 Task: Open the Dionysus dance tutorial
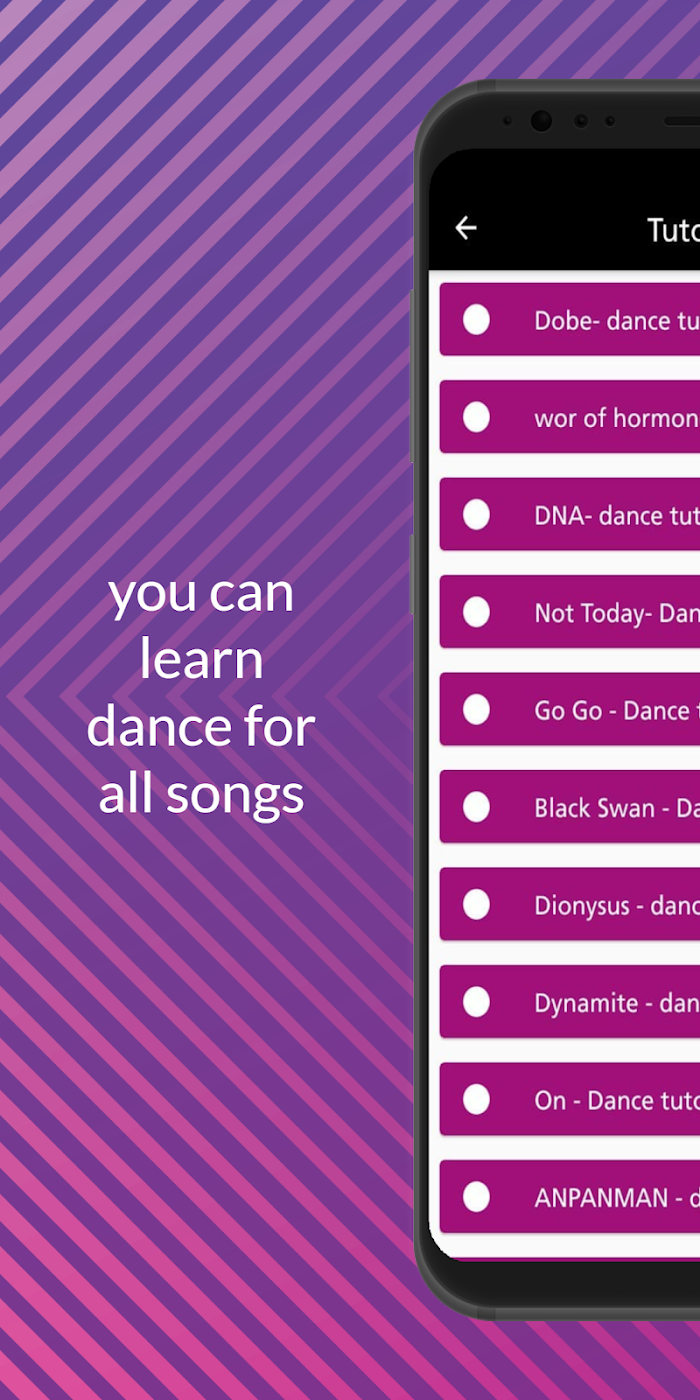click(570, 905)
